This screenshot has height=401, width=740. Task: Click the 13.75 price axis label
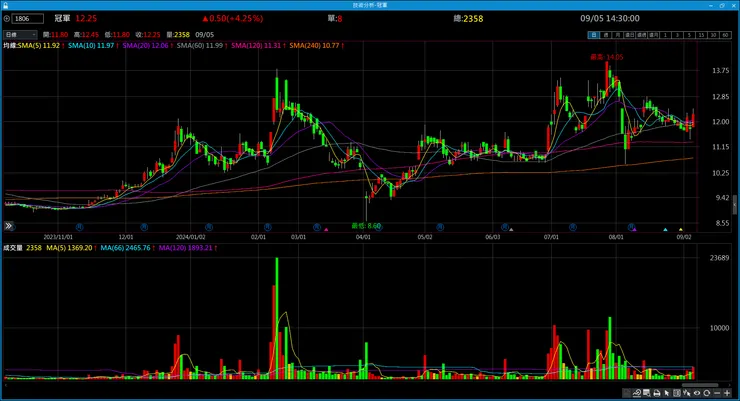click(720, 71)
